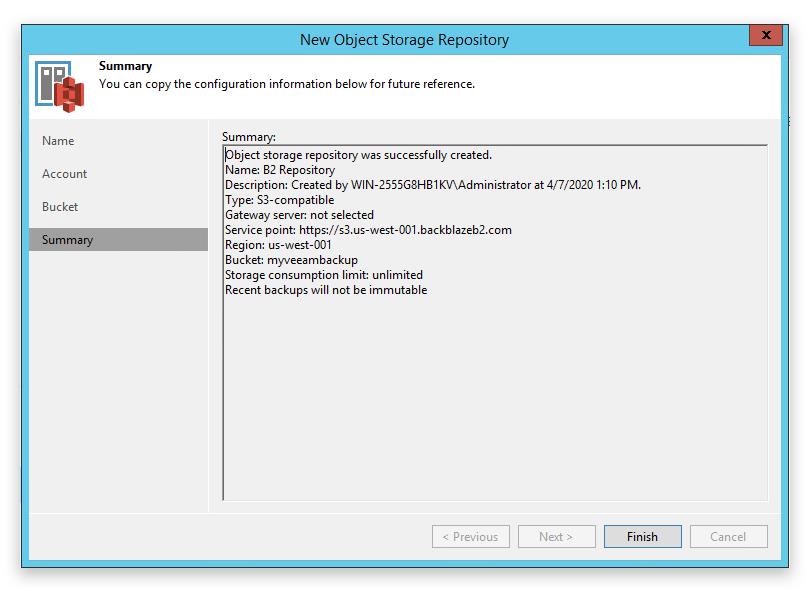Select the Account step in sidebar
This screenshot has height=591, width=810.
click(x=65, y=174)
